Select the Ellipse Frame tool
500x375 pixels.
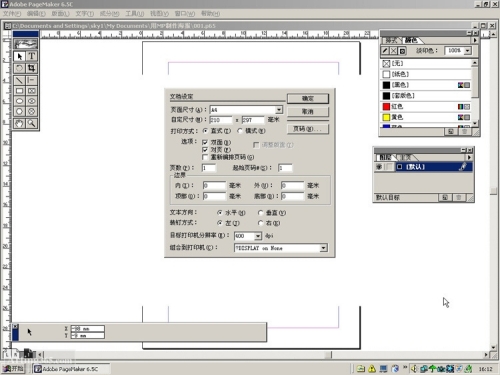pos(31,101)
